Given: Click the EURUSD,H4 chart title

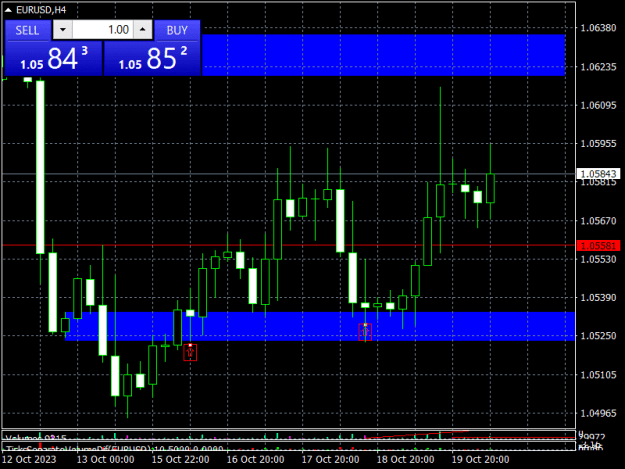Looking at the screenshot, I should [x=41, y=10].
